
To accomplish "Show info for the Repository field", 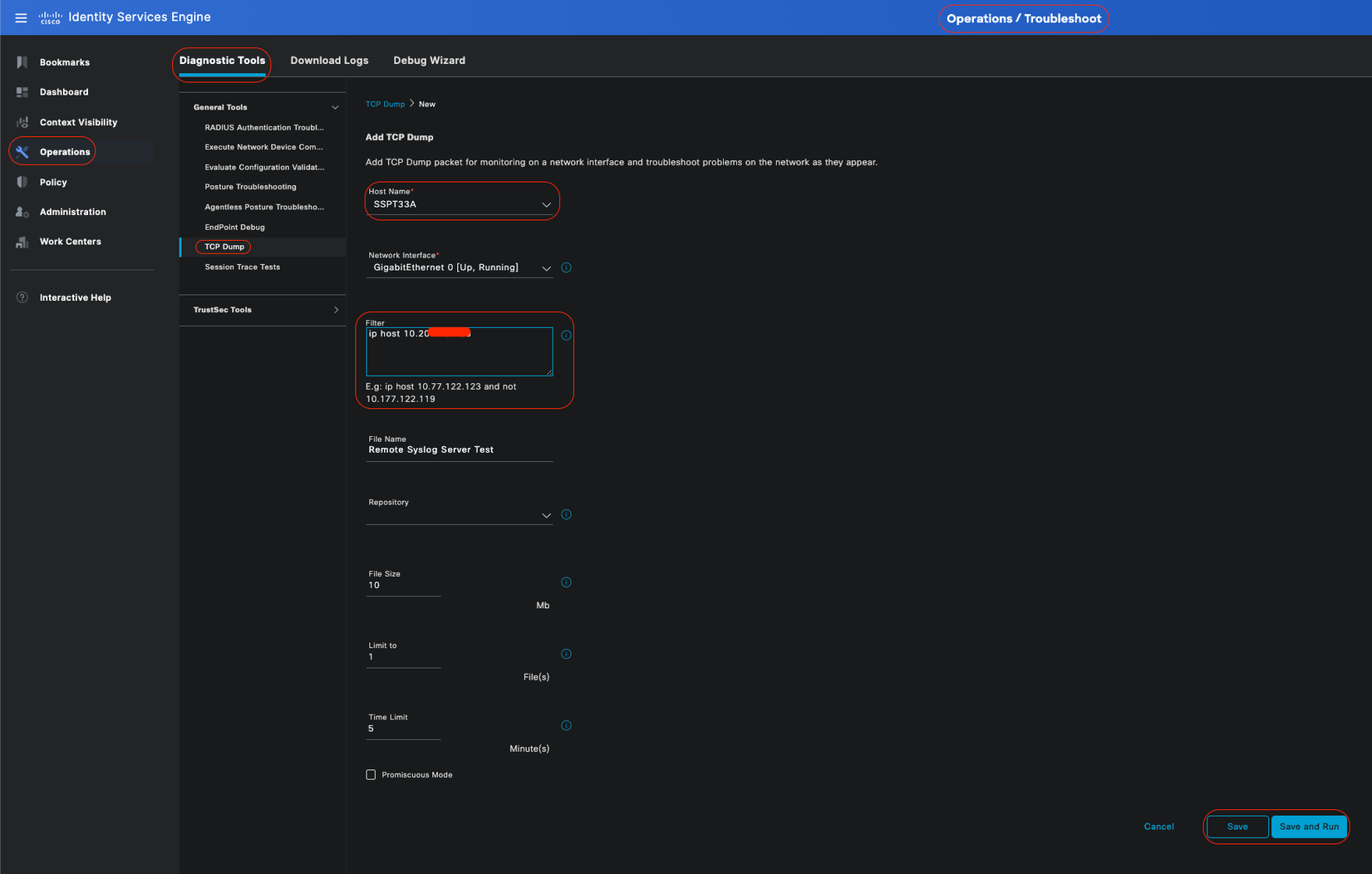I will pyautogui.click(x=566, y=514).
